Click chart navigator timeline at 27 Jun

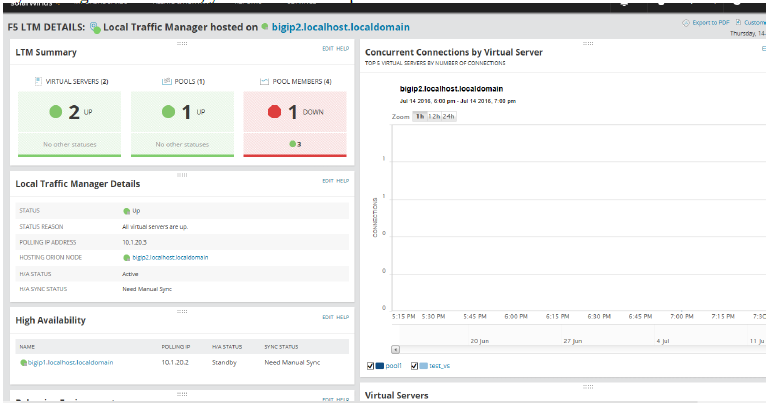pos(572,341)
